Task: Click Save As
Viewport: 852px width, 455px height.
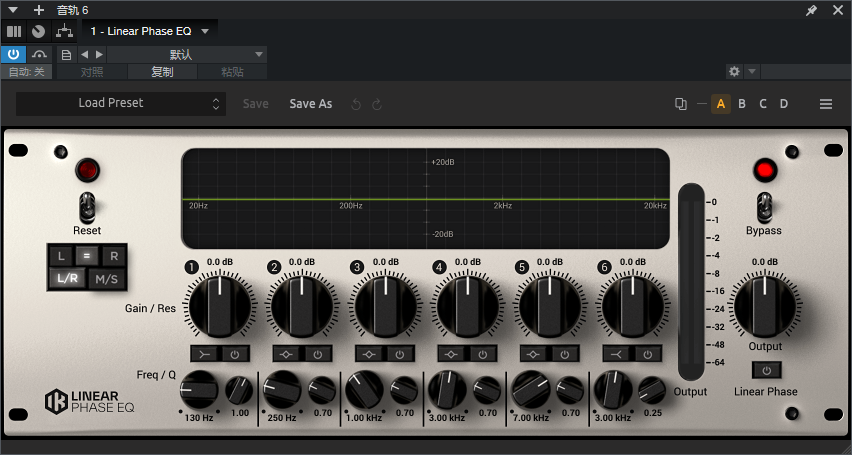Action: [311, 104]
